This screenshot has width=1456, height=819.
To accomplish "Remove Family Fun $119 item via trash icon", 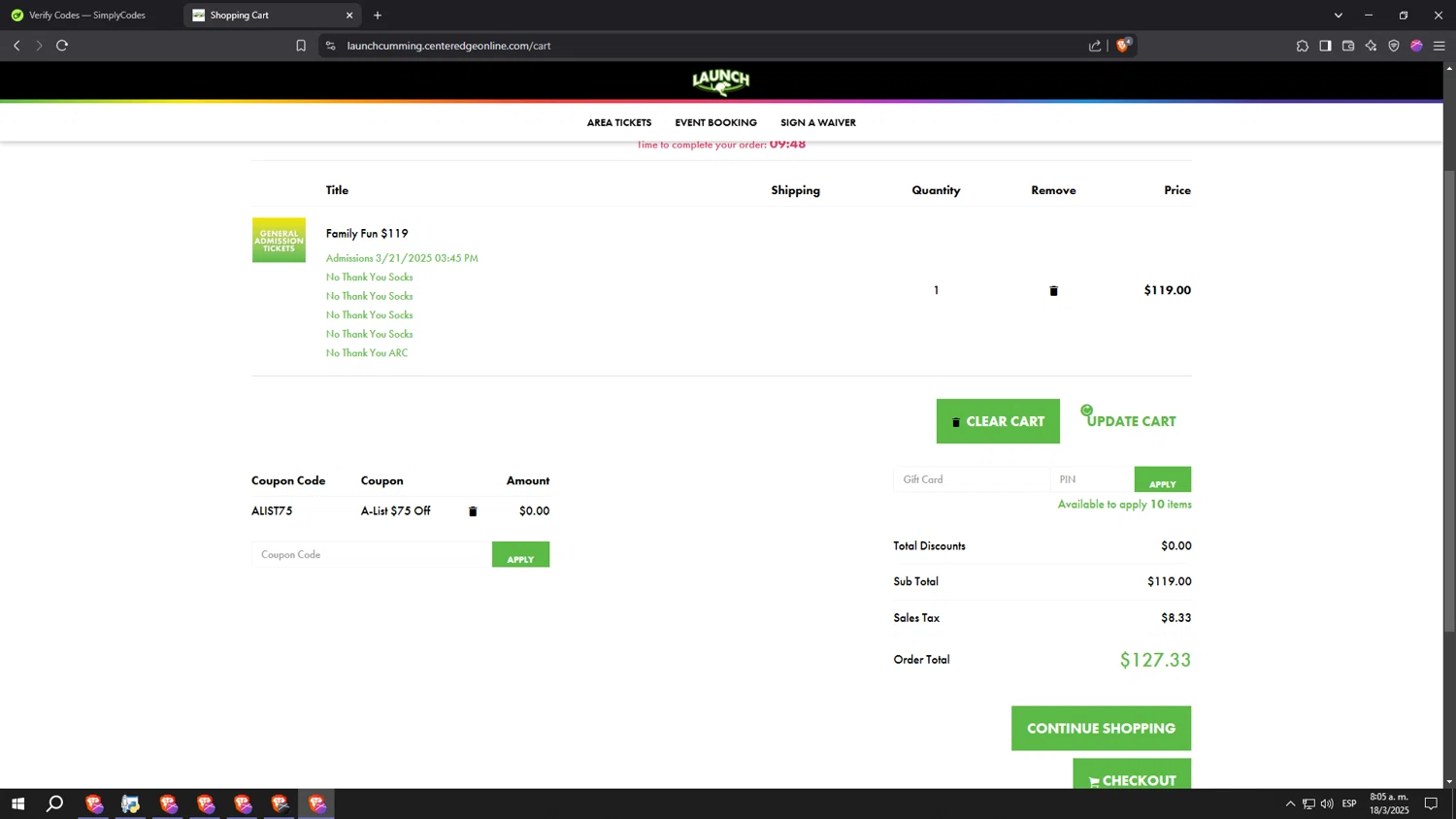I will point(1053,290).
